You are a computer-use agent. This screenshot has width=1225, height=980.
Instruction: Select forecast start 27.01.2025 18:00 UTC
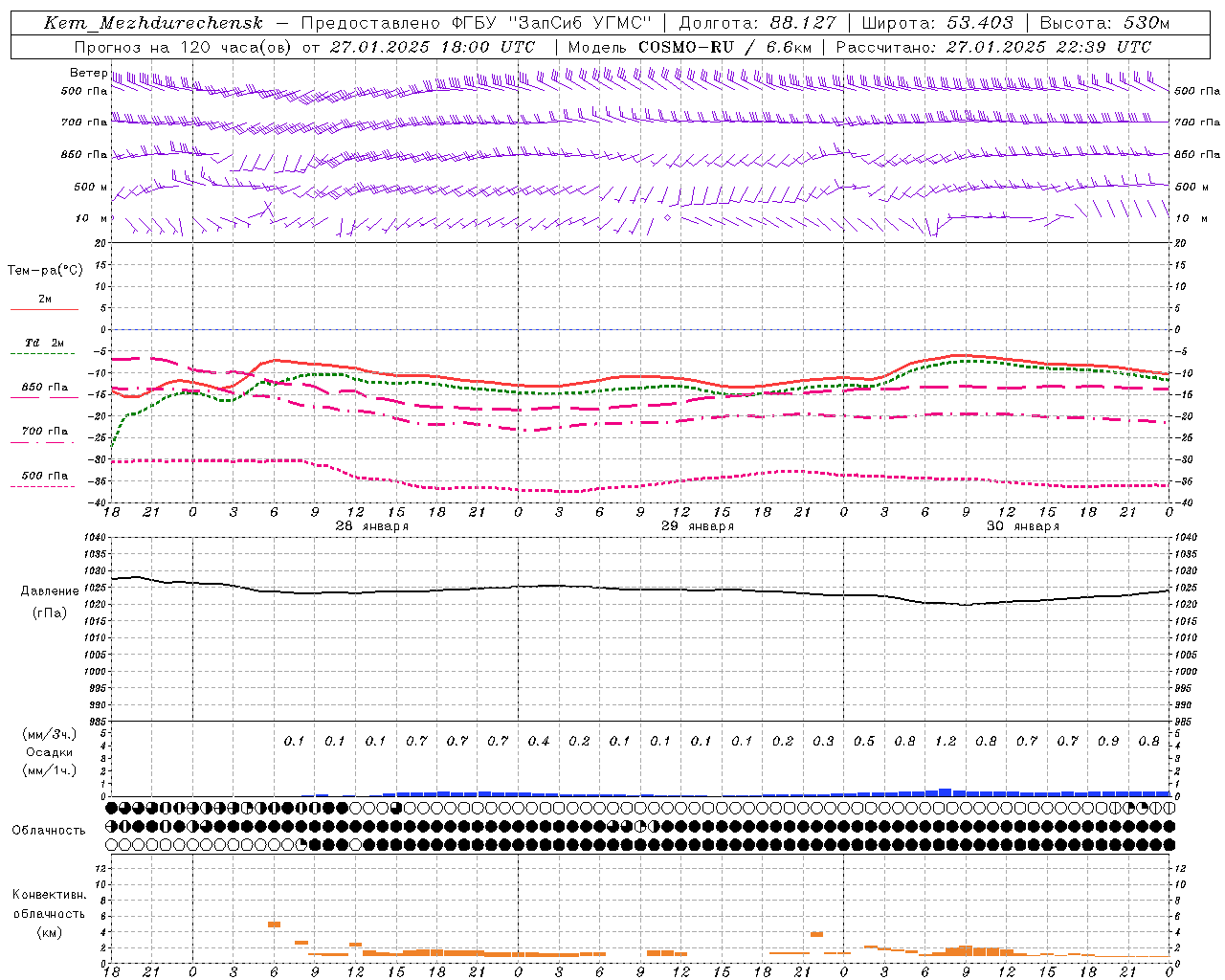pyautogui.click(x=433, y=47)
